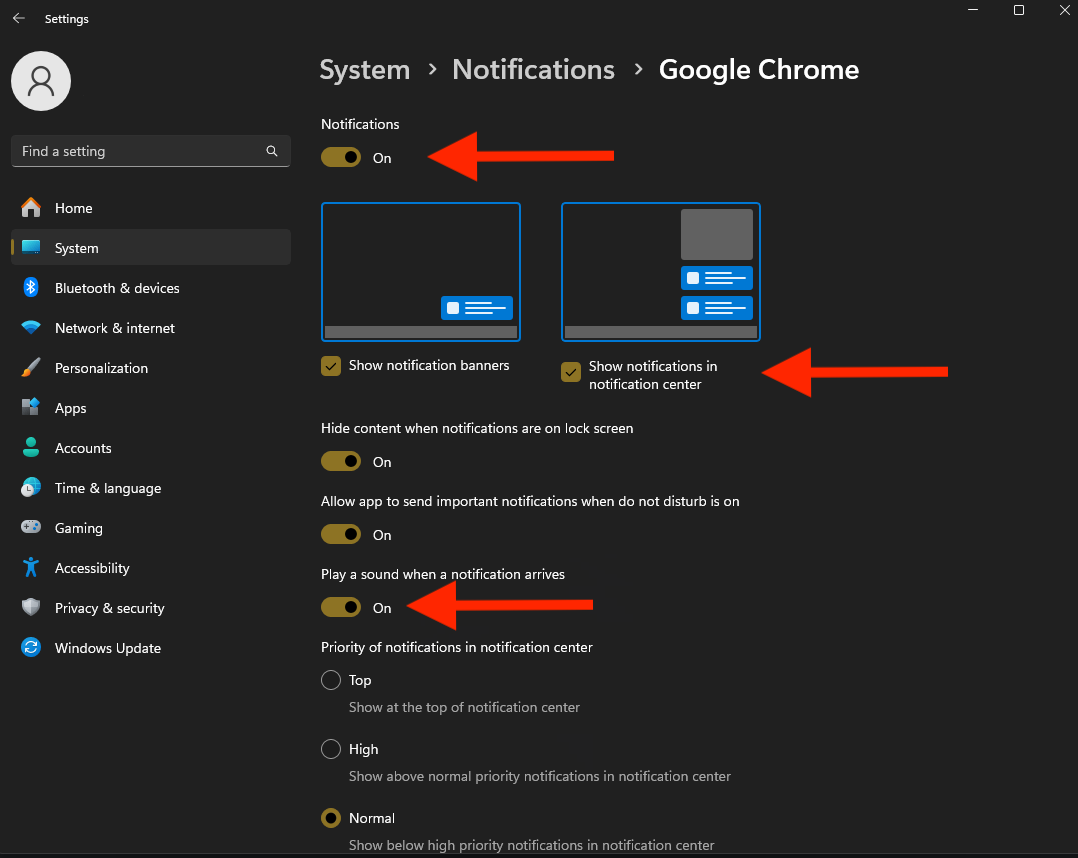Screen dimensions: 1078x858
Task: Open Accounts settings label
Action: click(x=83, y=448)
